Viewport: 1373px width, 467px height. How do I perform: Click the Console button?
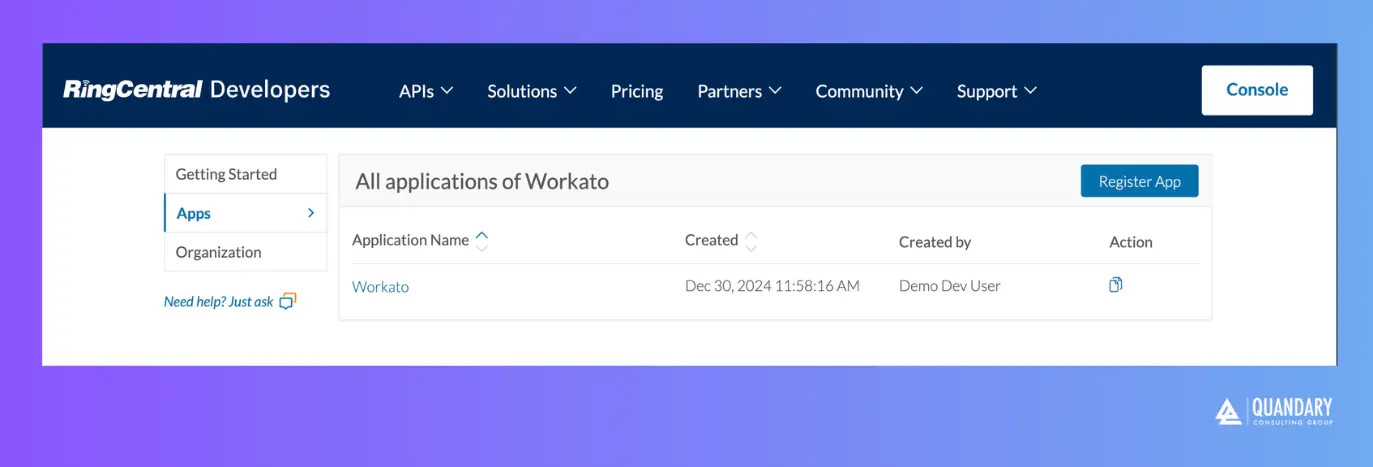[x=1257, y=90]
